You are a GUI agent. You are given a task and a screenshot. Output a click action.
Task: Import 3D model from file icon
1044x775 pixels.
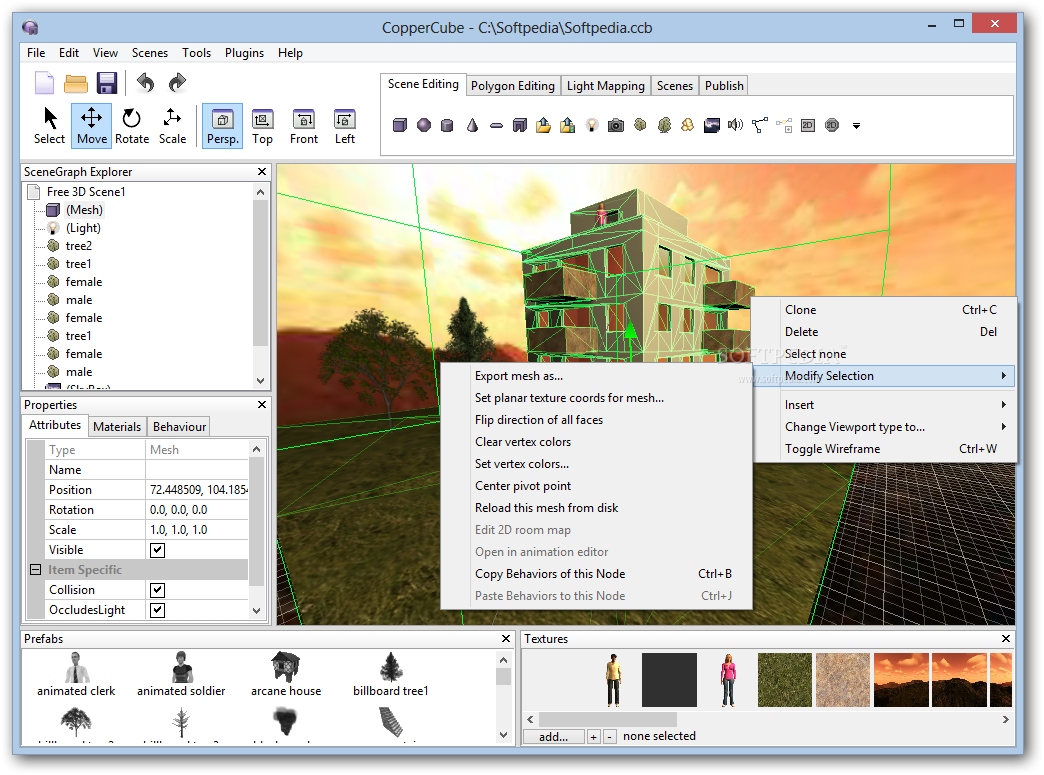(x=543, y=125)
